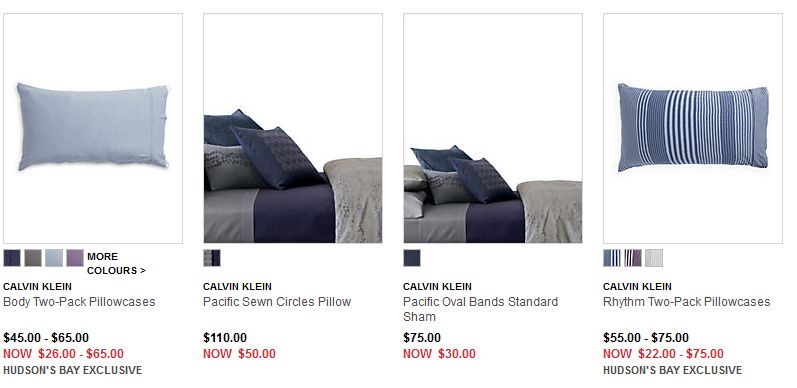797x388 pixels.
Task: Open Rhythm Two-Pack Pillowcases title link
Action: pos(687,302)
